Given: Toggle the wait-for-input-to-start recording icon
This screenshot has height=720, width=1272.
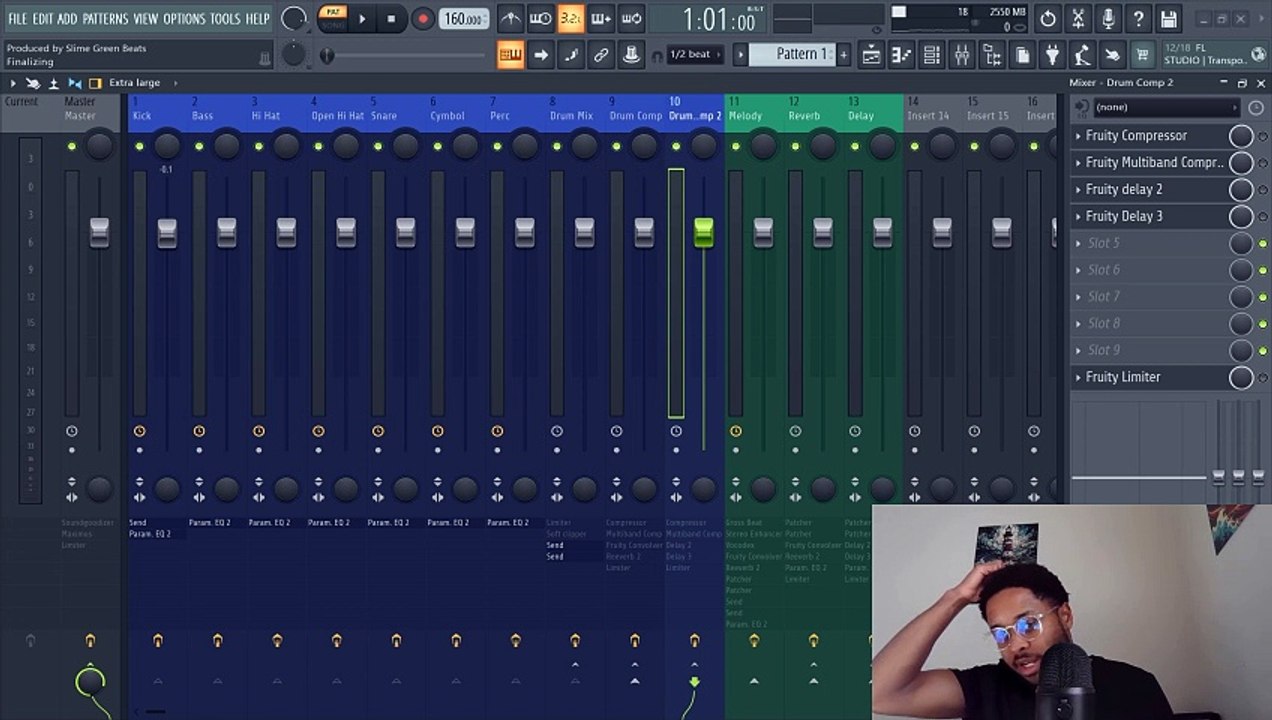Looking at the screenshot, I should pos(540,18).
